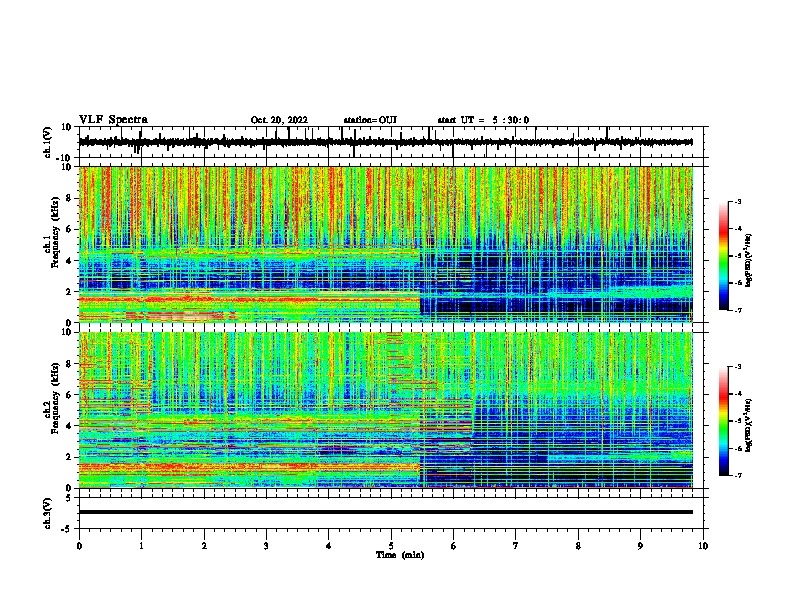Click the "-3" tick on ch.2 colorbar
The width and height of the screenshot is (792, 612).
[737, 367]
